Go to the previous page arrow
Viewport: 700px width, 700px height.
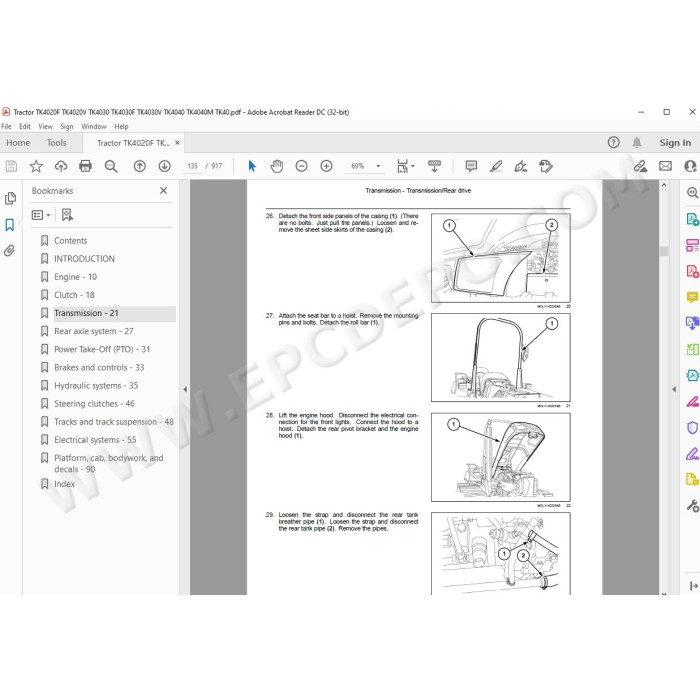pyautogui.click(x=140, y=167)
